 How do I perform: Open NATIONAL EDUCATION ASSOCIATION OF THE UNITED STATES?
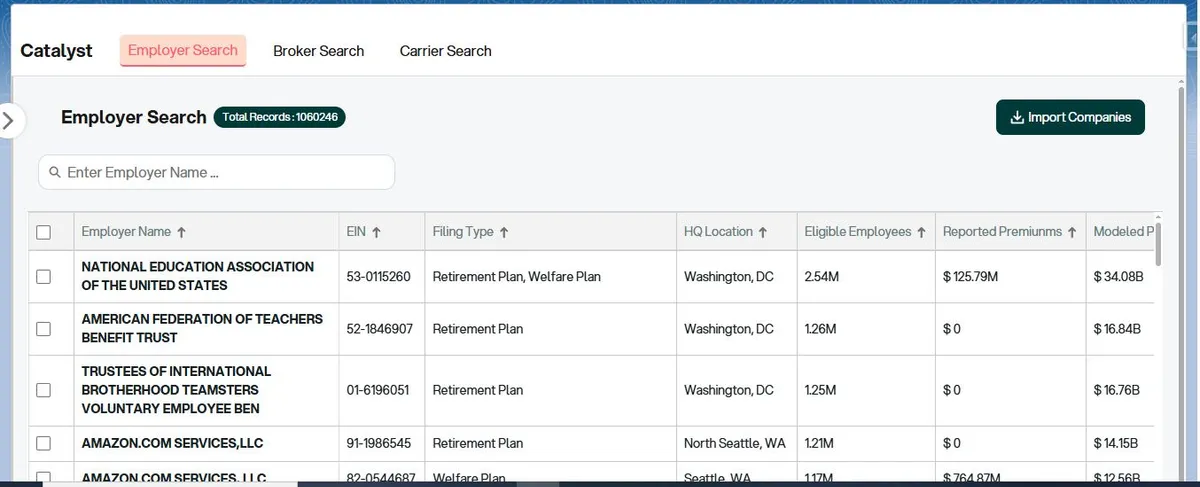(198, 276)
